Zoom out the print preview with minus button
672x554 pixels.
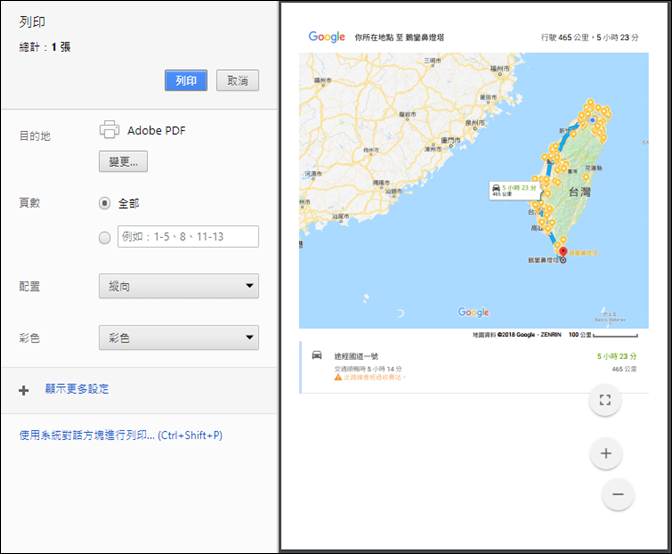[618, 494]
